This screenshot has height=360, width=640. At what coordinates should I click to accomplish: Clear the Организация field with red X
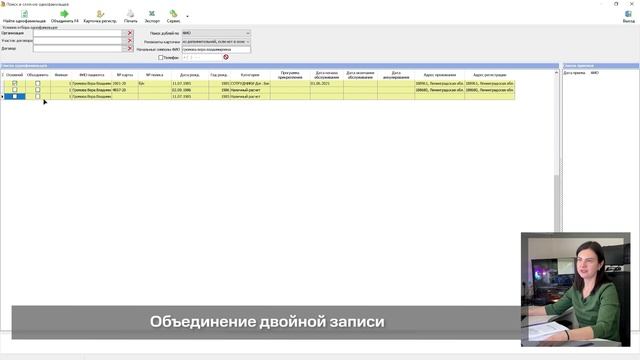130,33
